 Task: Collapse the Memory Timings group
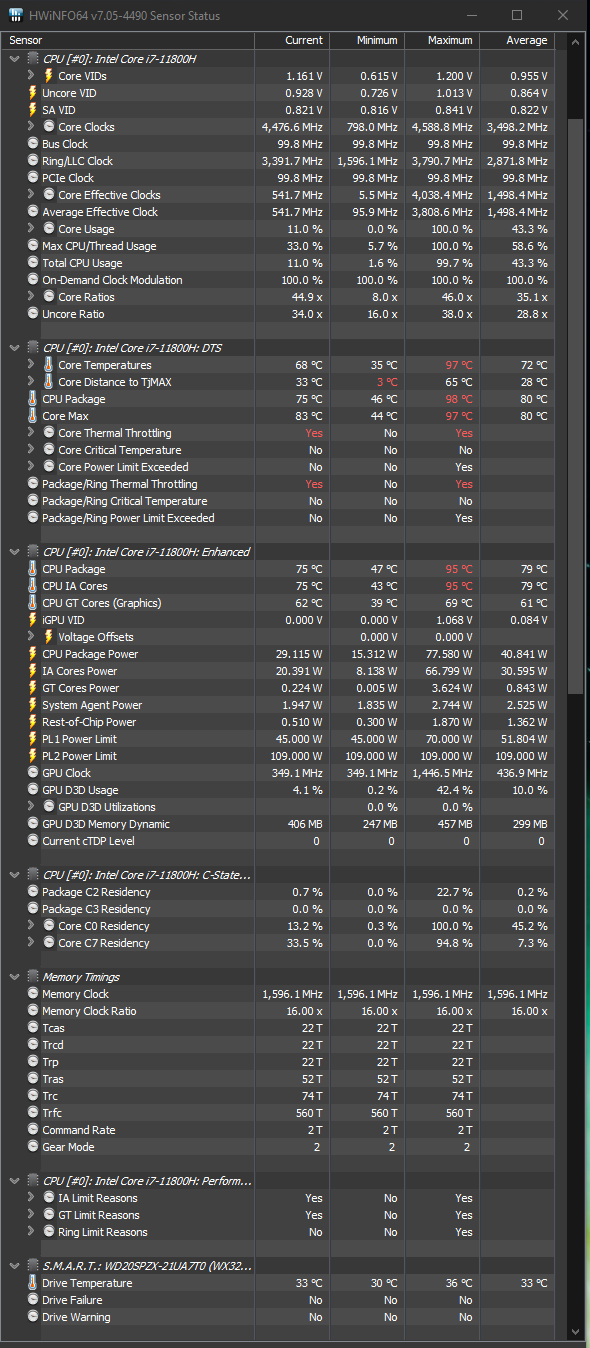14,977
